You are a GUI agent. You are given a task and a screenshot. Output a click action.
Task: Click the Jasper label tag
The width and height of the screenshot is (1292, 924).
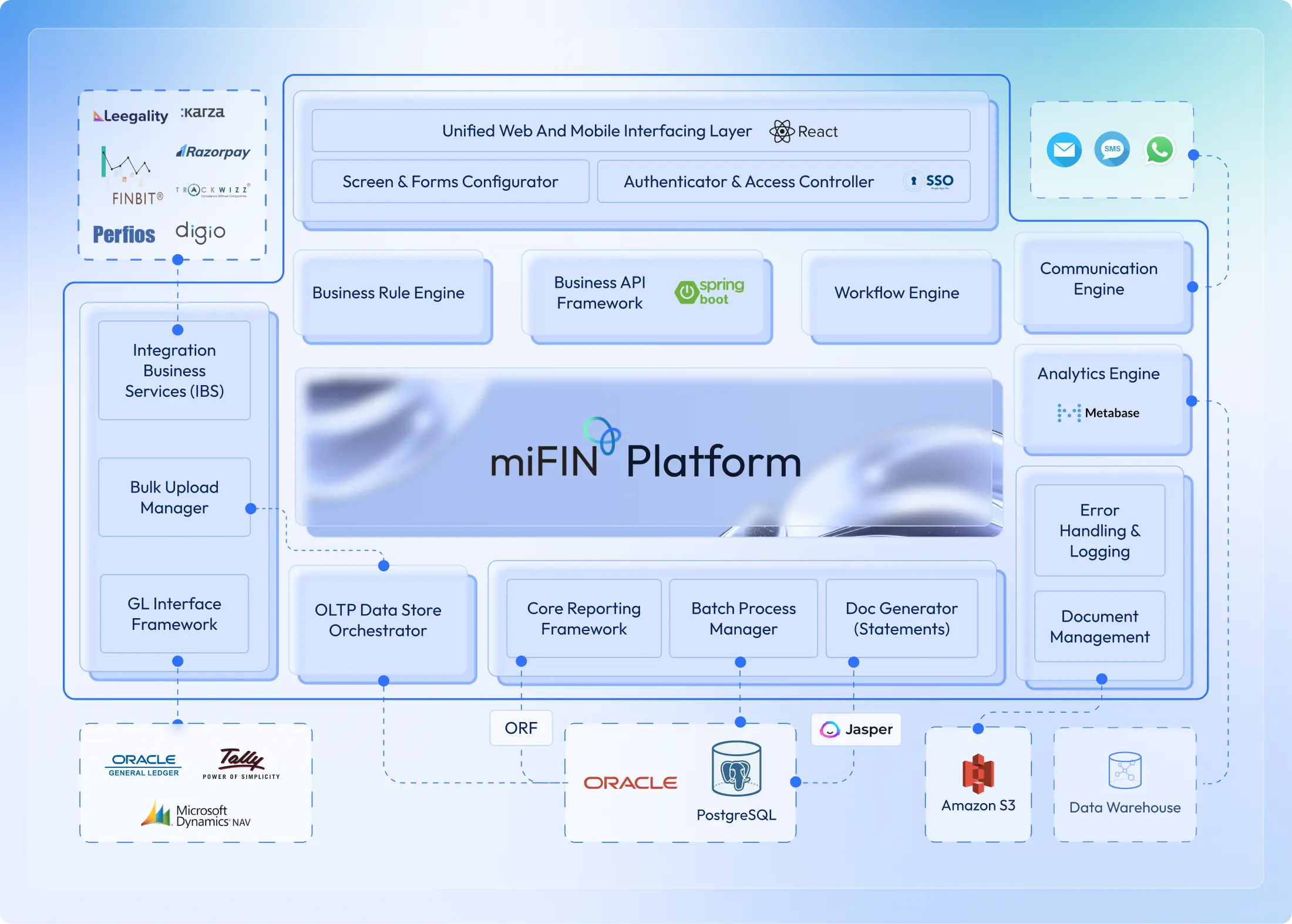click(x=856, y=729)
